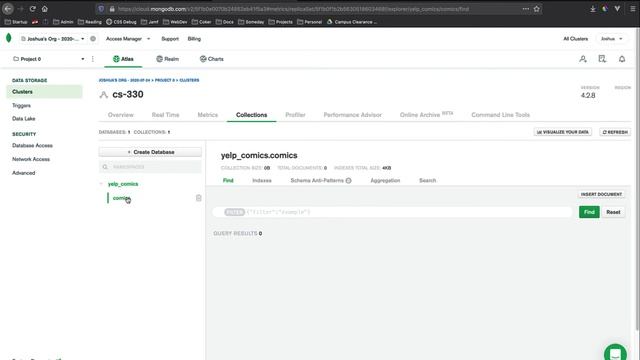This screenshot has height=360, width=640.
Task: Open the Startup bookmarks folder
Action: [16, 22]
